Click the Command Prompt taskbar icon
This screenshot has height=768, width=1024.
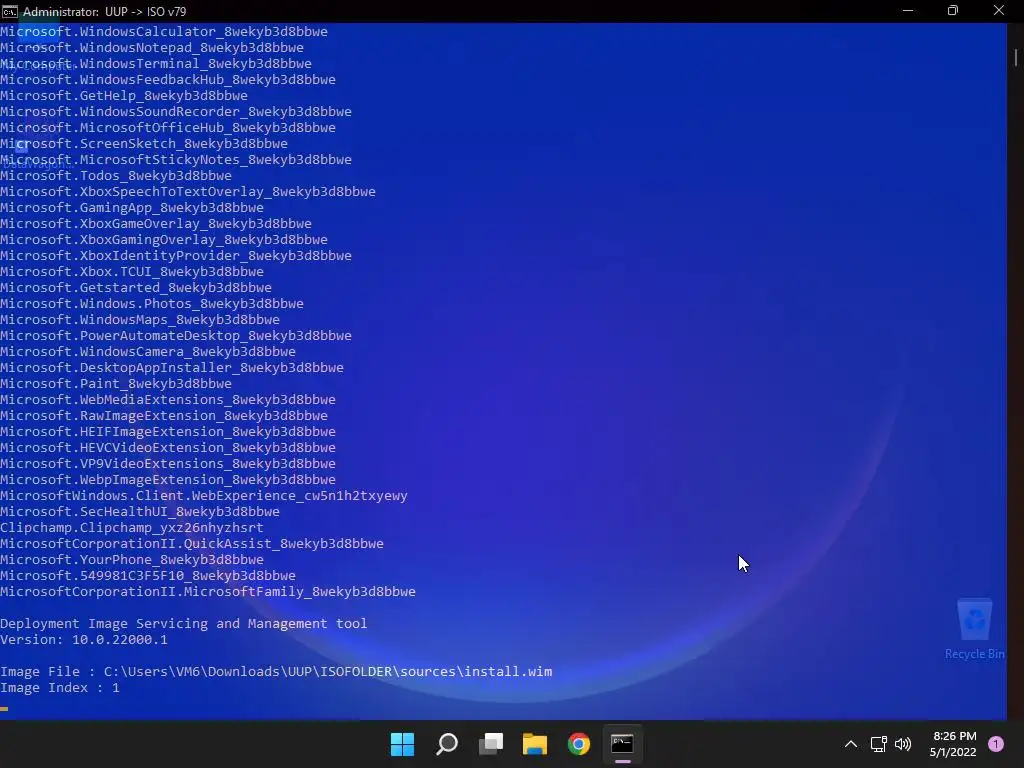coord(622,744)
